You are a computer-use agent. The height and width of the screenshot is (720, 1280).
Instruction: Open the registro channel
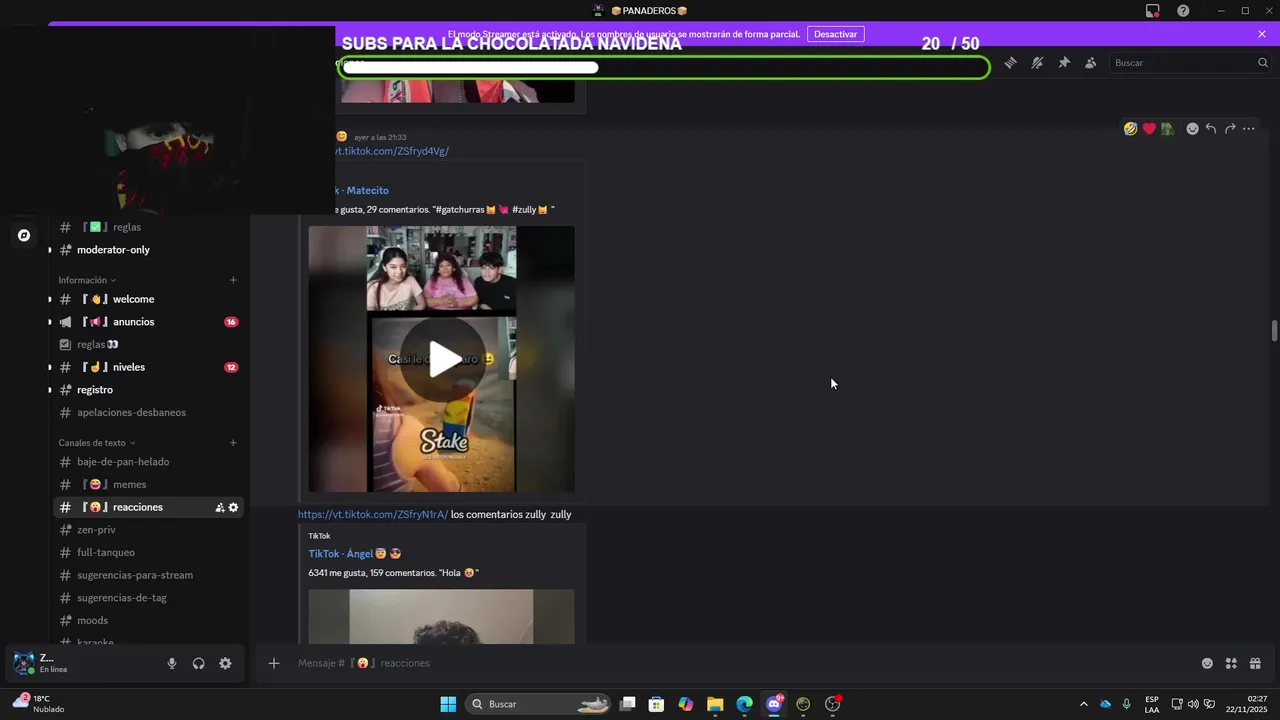pos(149,390)
